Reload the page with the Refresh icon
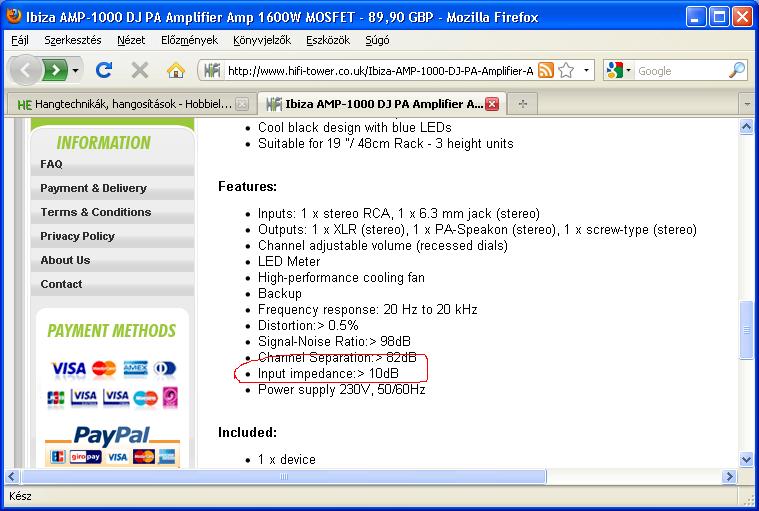The height and width of the screenshot is (511, 759). (104, 71)
